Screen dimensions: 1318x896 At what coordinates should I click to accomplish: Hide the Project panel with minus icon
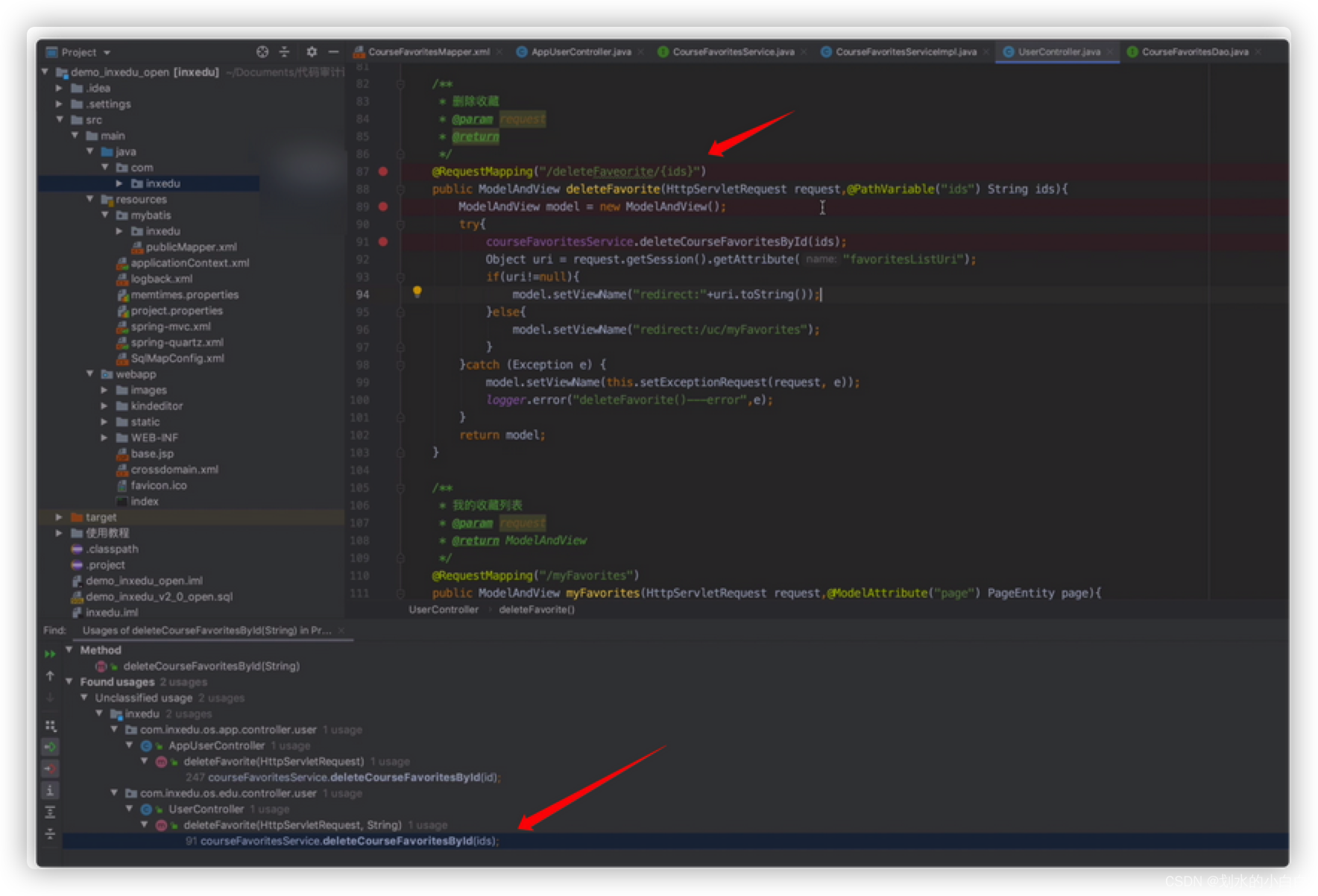coord(333,51)
